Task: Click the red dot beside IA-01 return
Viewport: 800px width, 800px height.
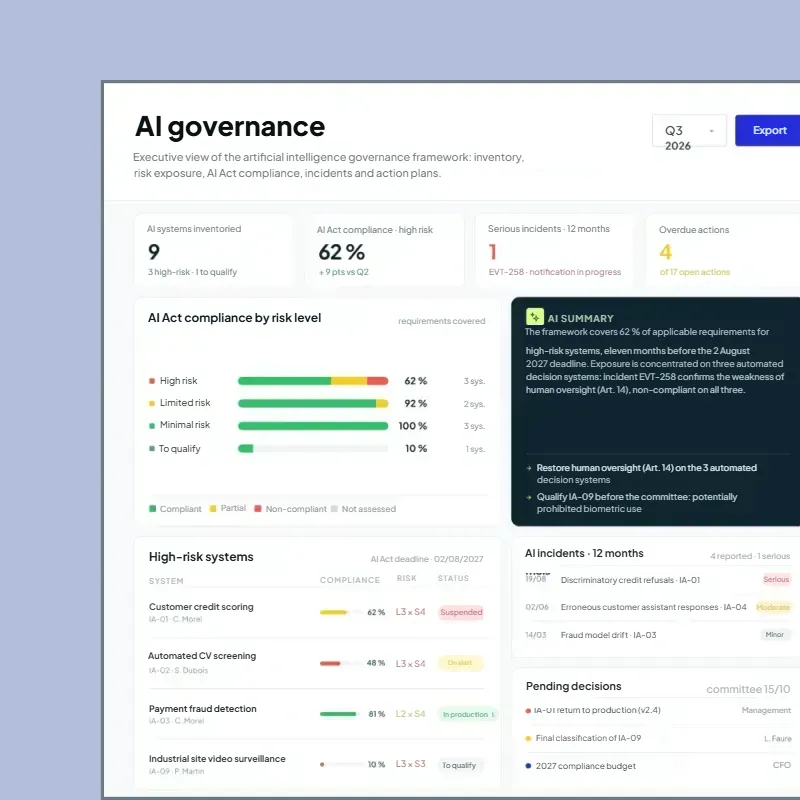Action: [528, 711]
